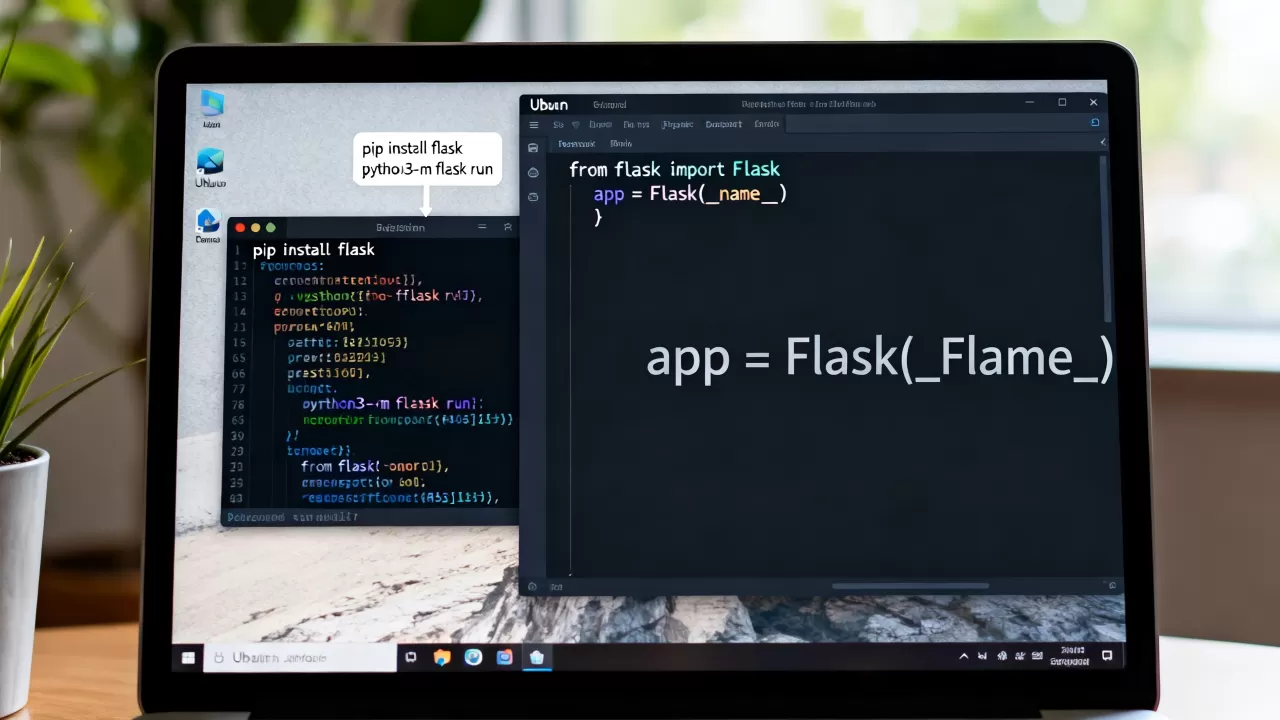Click 'pip install flask' line in terminal

click(314, 250)
